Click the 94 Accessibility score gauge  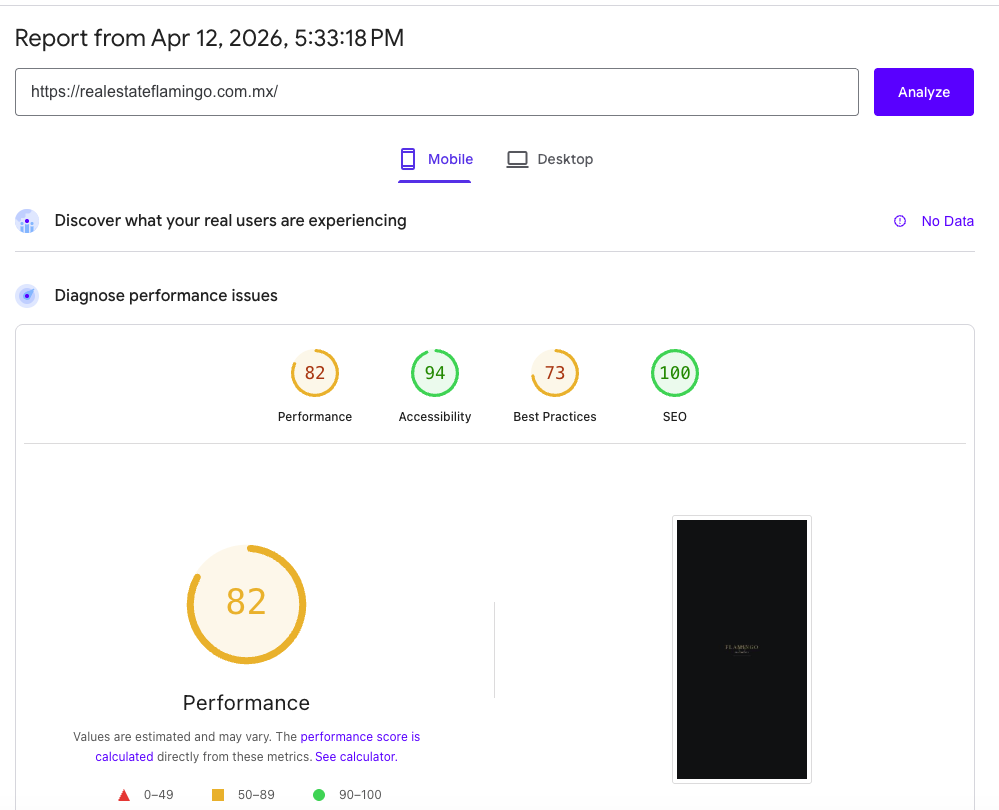pyautogui.click(x=435, y=372)
